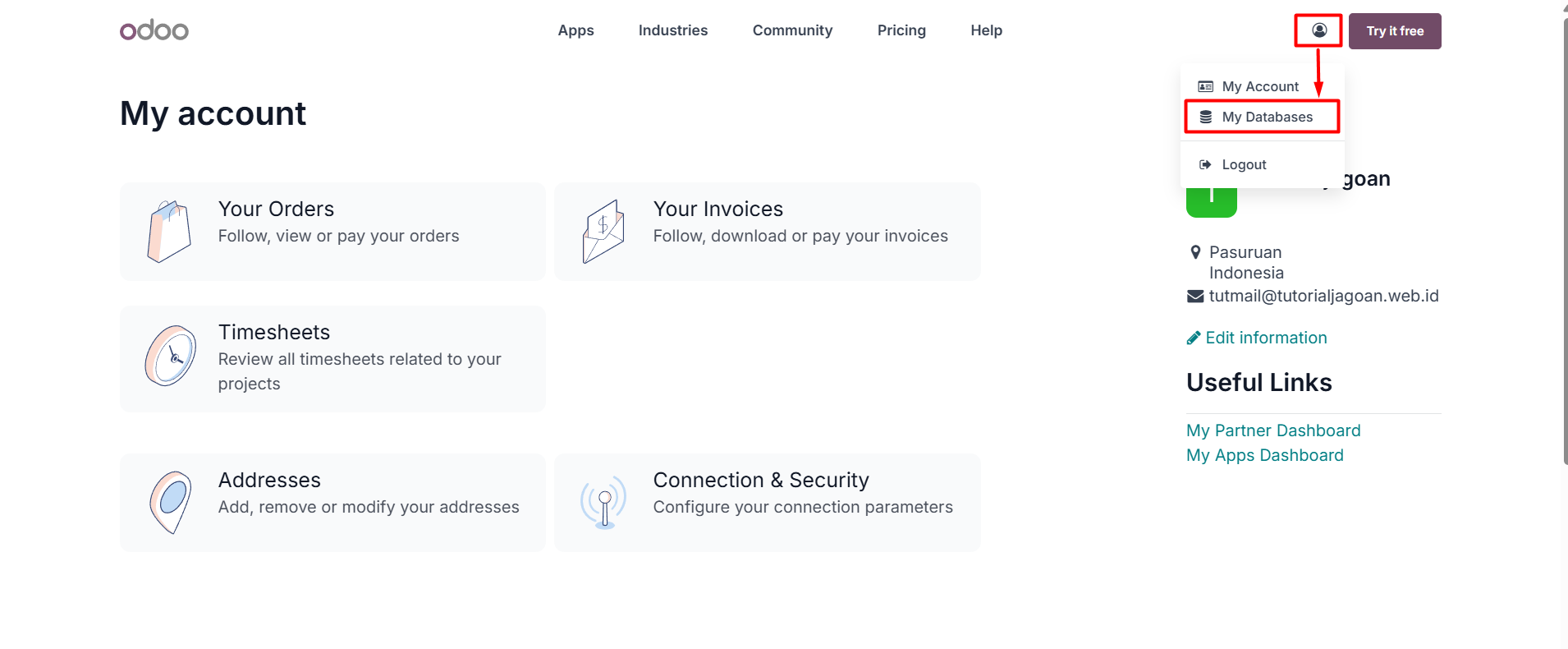Click the Addresses map pin icon
Viewport: 1568px width, 649px height.
tap(170, 502)
